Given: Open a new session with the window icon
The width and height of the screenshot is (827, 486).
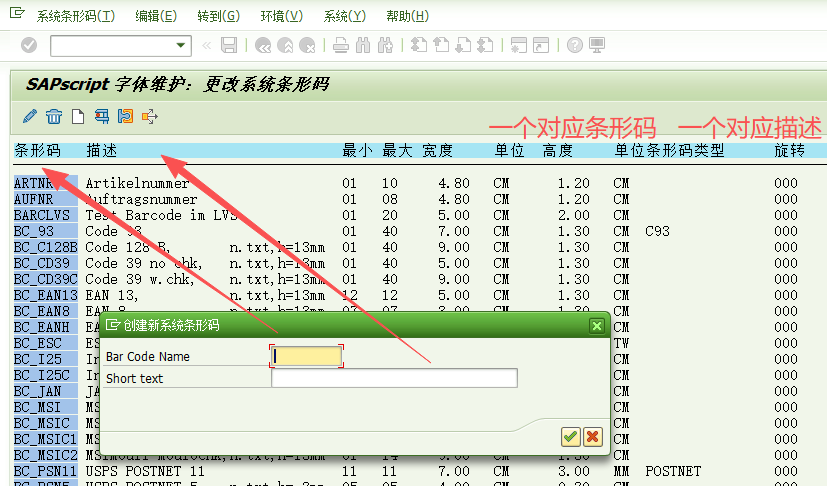Looking at the screenshot, I should click(x=518, y=45).
